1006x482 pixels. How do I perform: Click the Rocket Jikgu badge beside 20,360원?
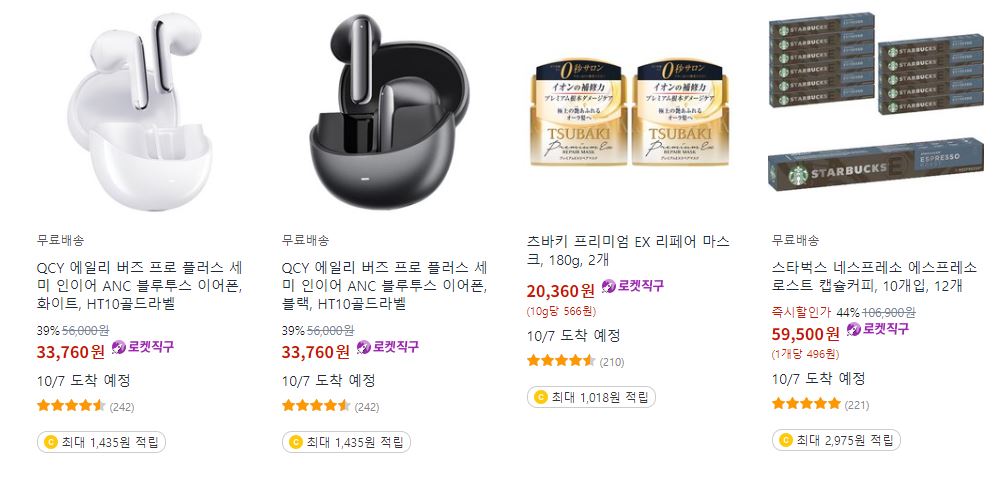pyautogui.click(x=633, y=286)
